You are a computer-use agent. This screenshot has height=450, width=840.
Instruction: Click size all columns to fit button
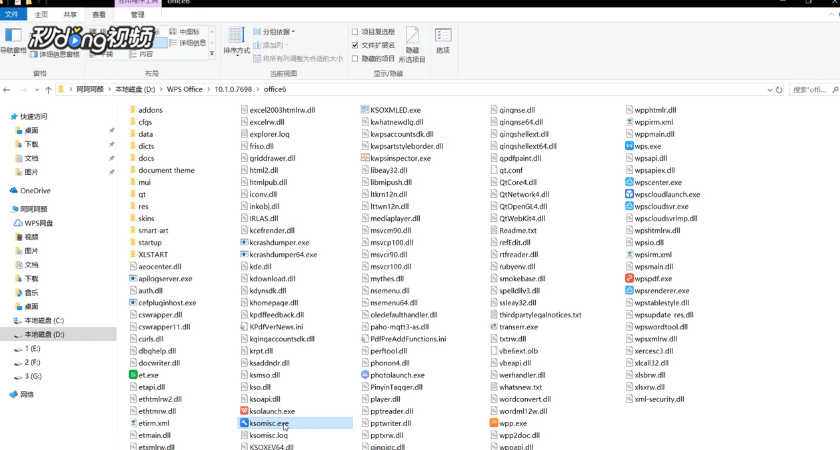tap(298, 58)
